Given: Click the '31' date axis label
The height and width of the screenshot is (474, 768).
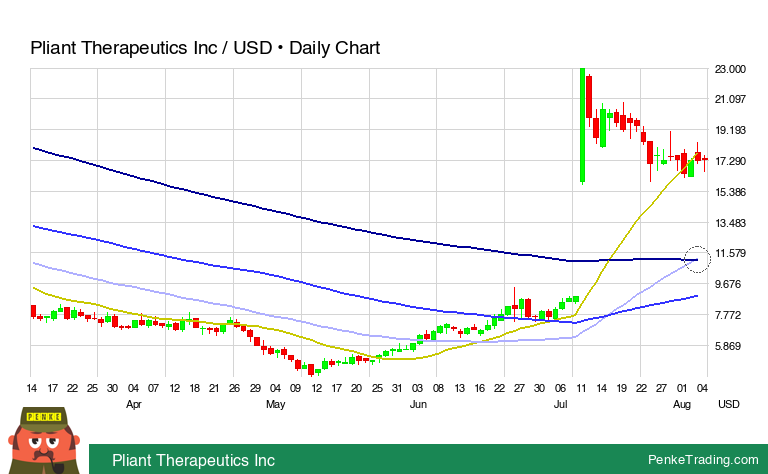Looking at the screenshot, I should (397, 388).
